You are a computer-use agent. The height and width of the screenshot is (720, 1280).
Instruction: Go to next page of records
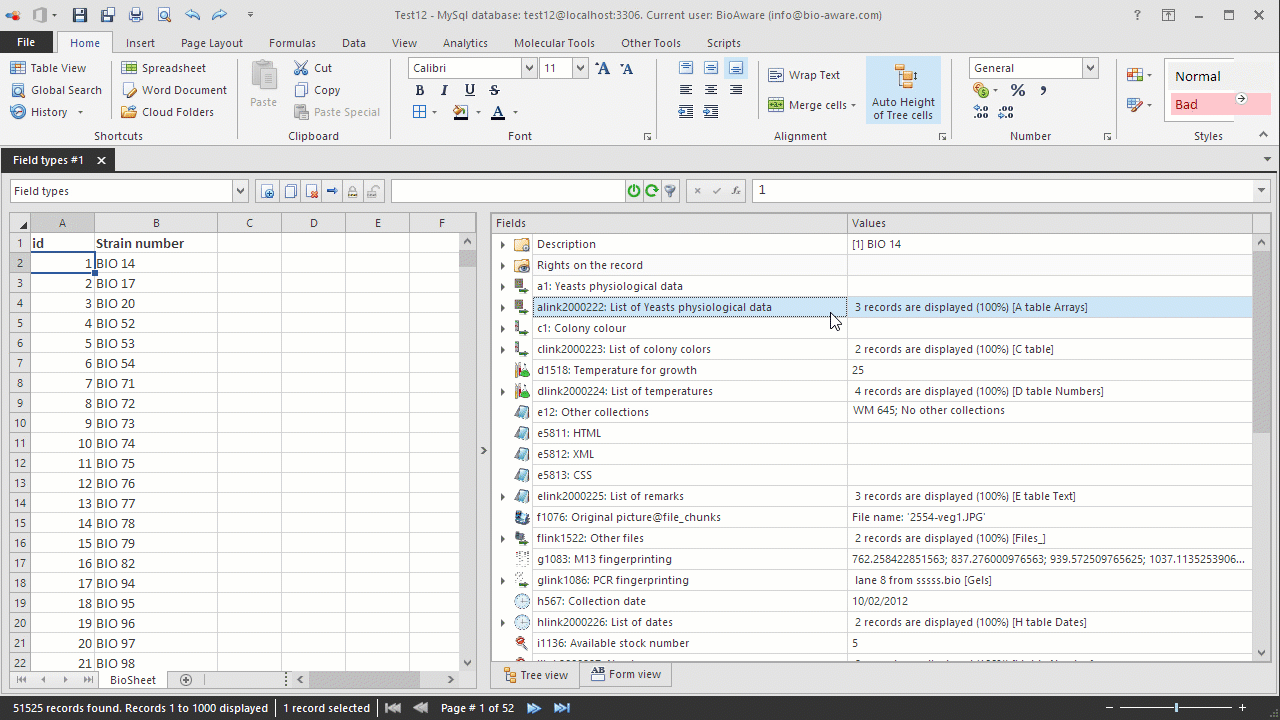533,707
